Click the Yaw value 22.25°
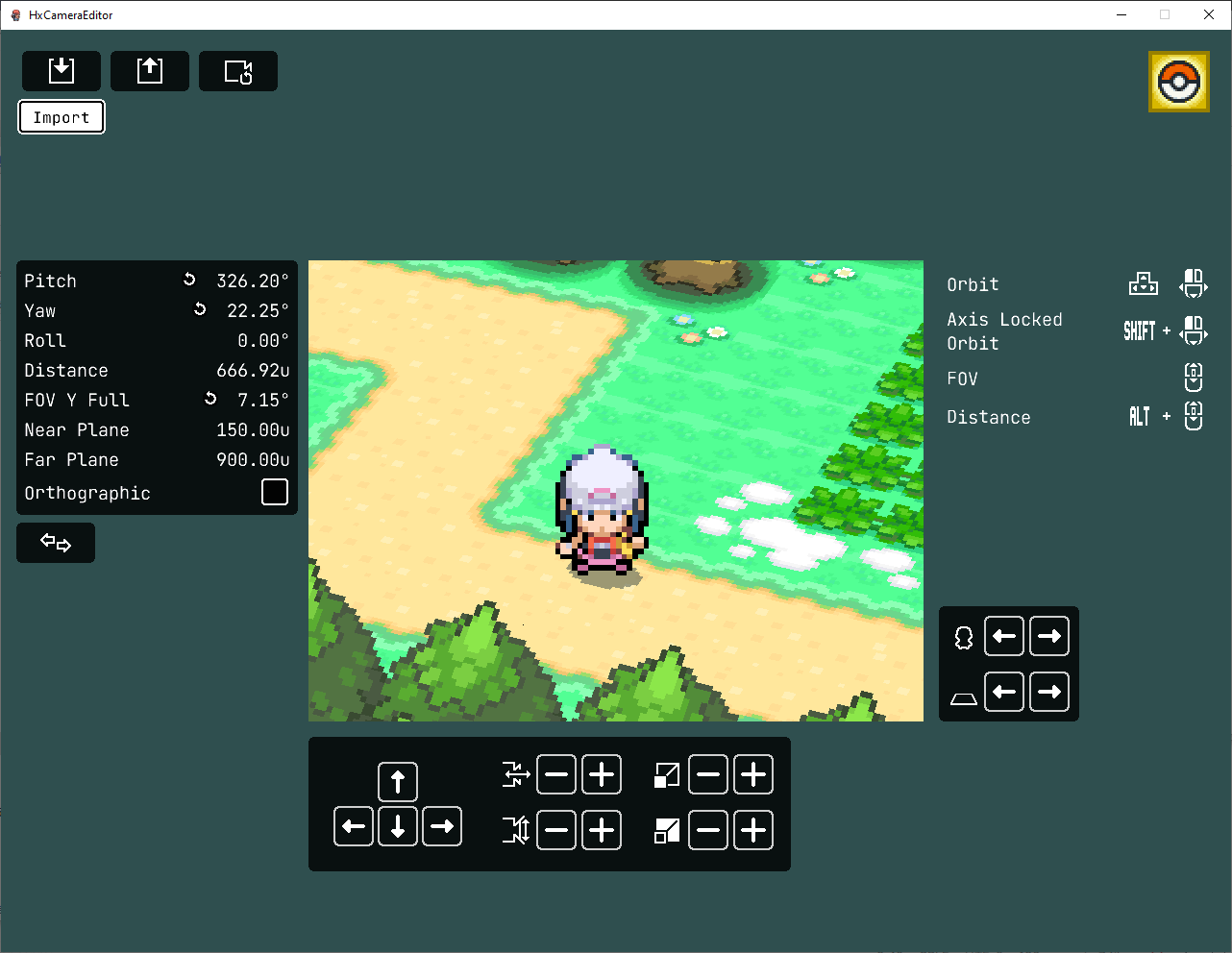1232x953 pixels. coord(258,310)
